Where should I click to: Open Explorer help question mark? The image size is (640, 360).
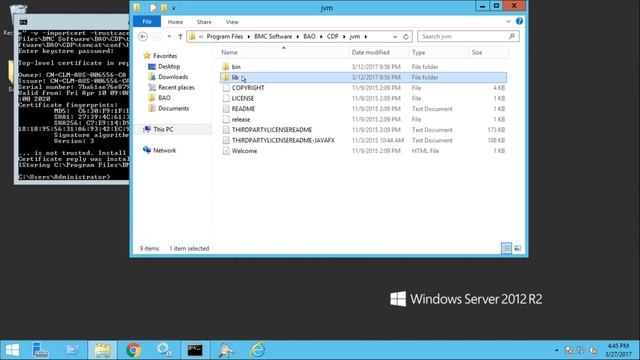coord(519,21)
